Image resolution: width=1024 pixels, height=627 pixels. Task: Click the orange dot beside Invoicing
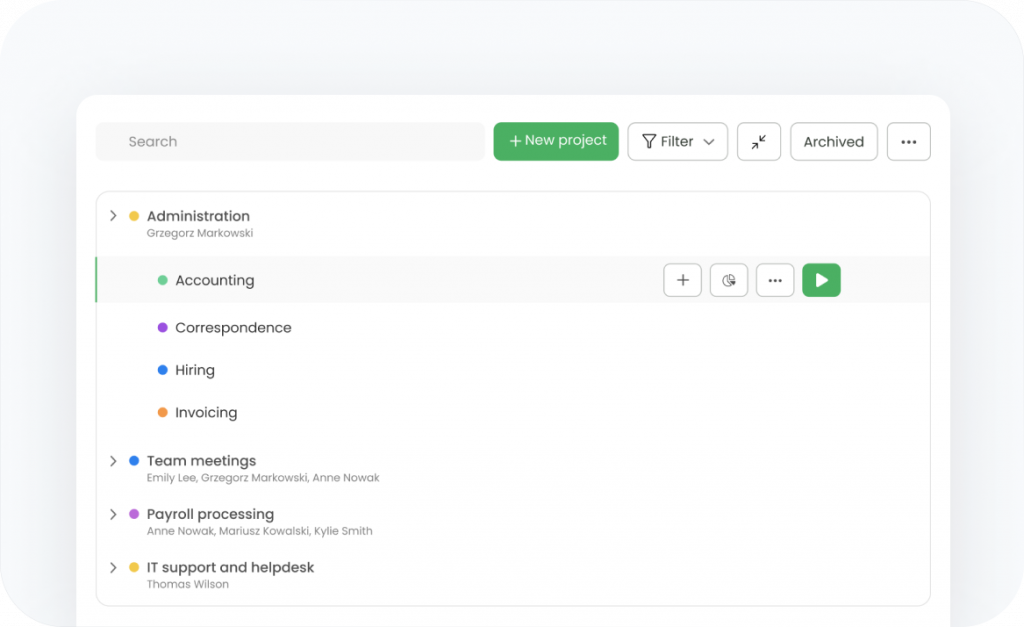tap(163, 412)
